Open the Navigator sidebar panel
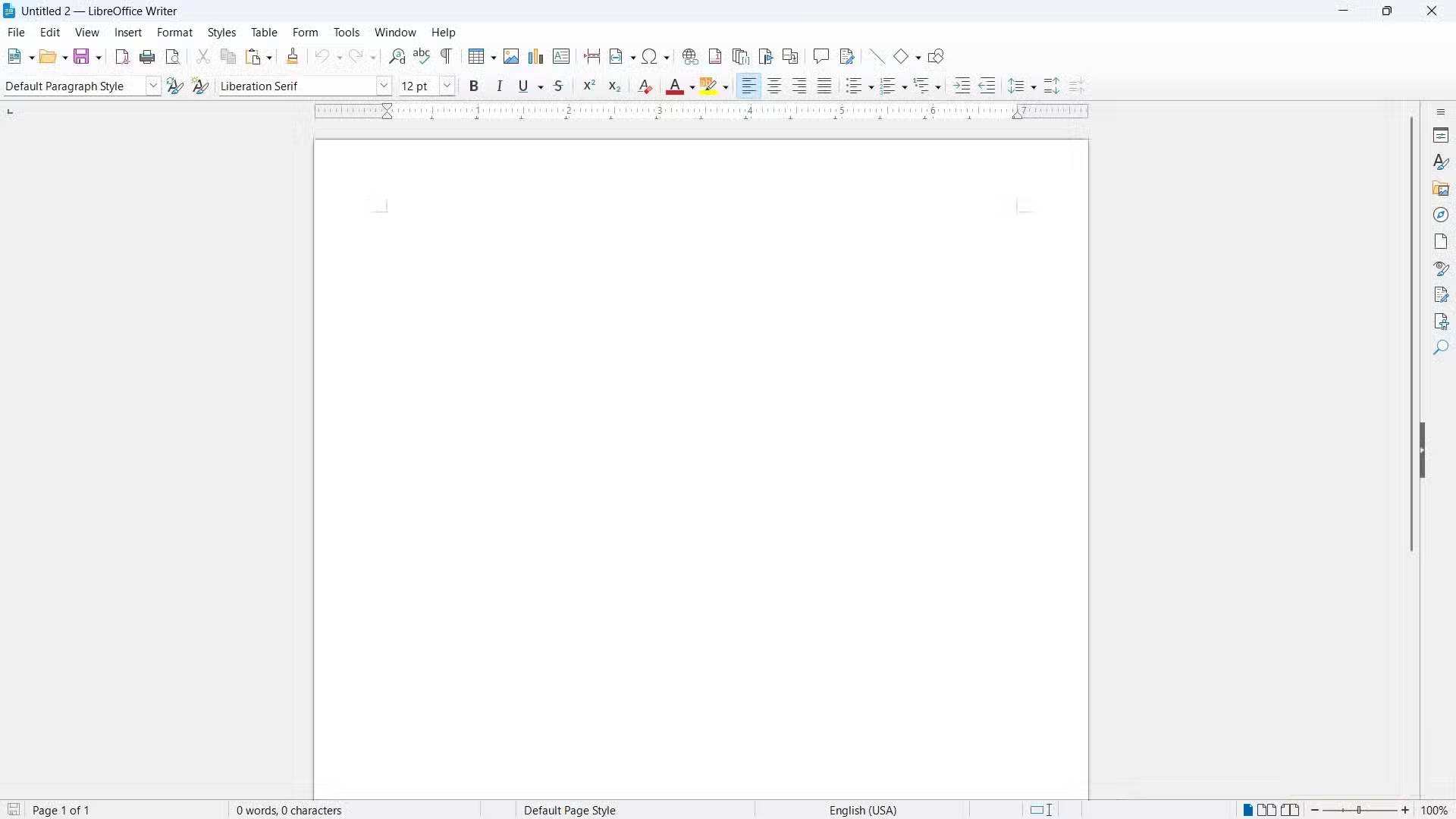 coord(1442,215)
